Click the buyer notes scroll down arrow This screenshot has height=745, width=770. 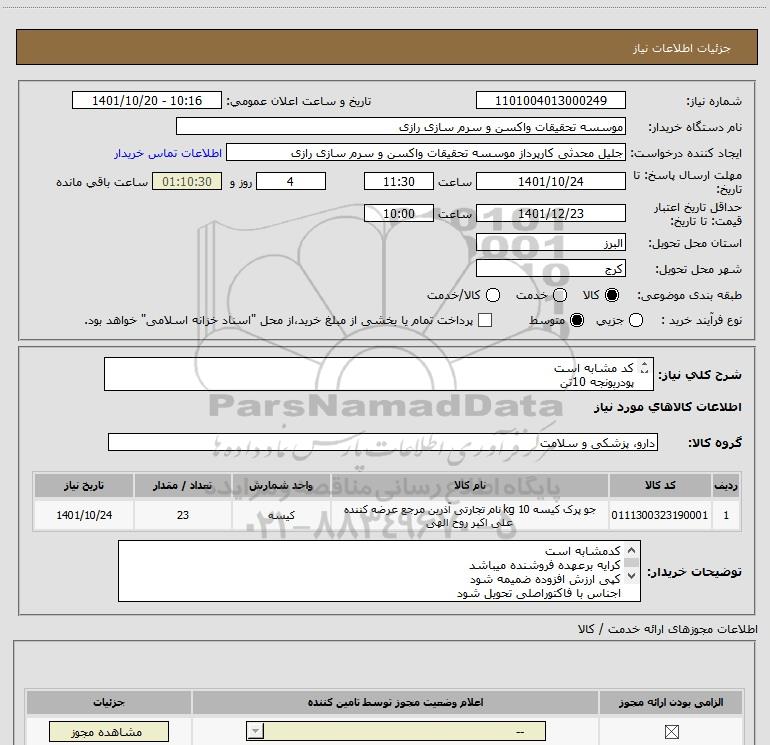pyautogui.click(x=632, y=575)
